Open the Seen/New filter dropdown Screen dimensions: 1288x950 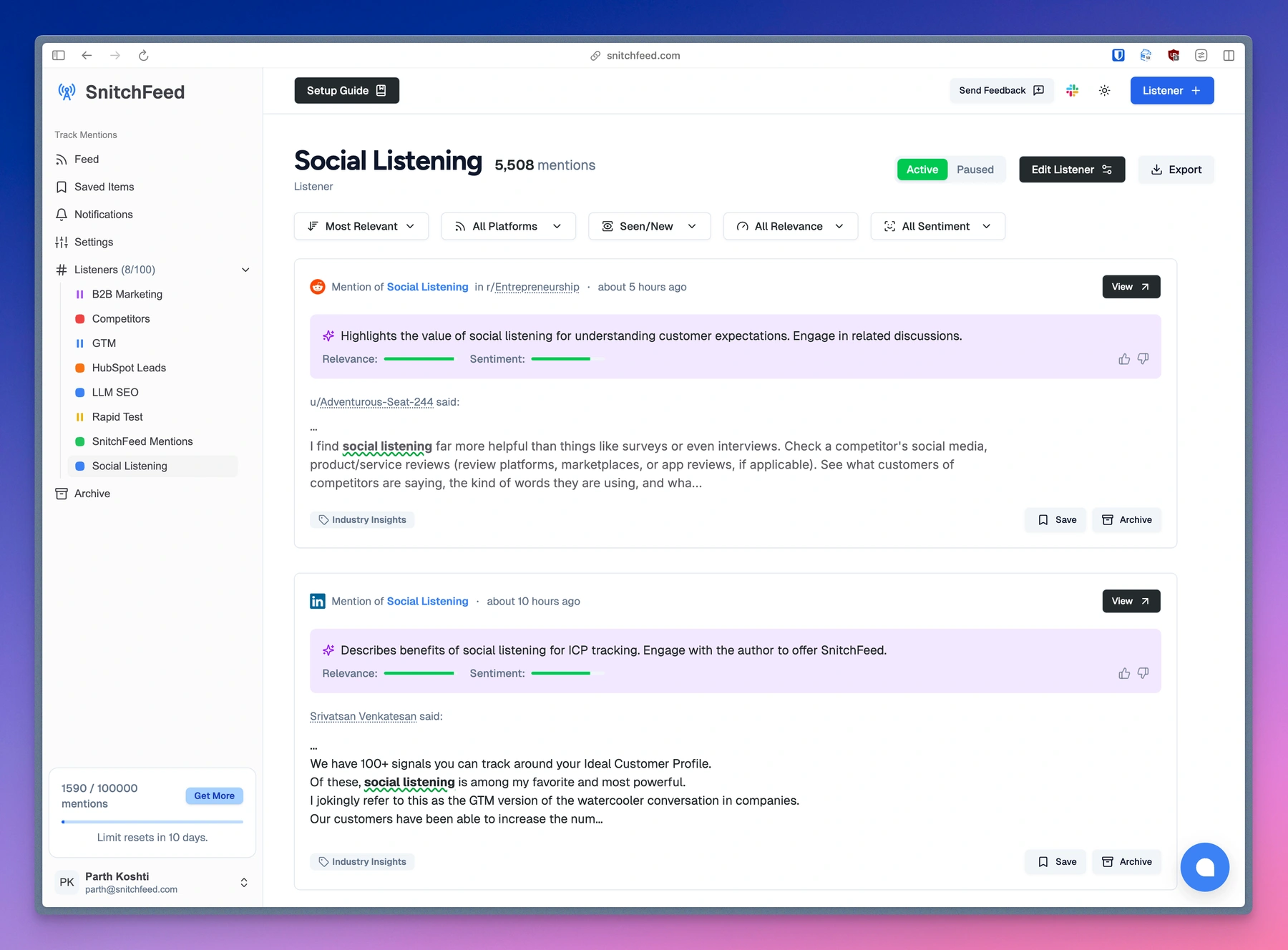[650, 226]
